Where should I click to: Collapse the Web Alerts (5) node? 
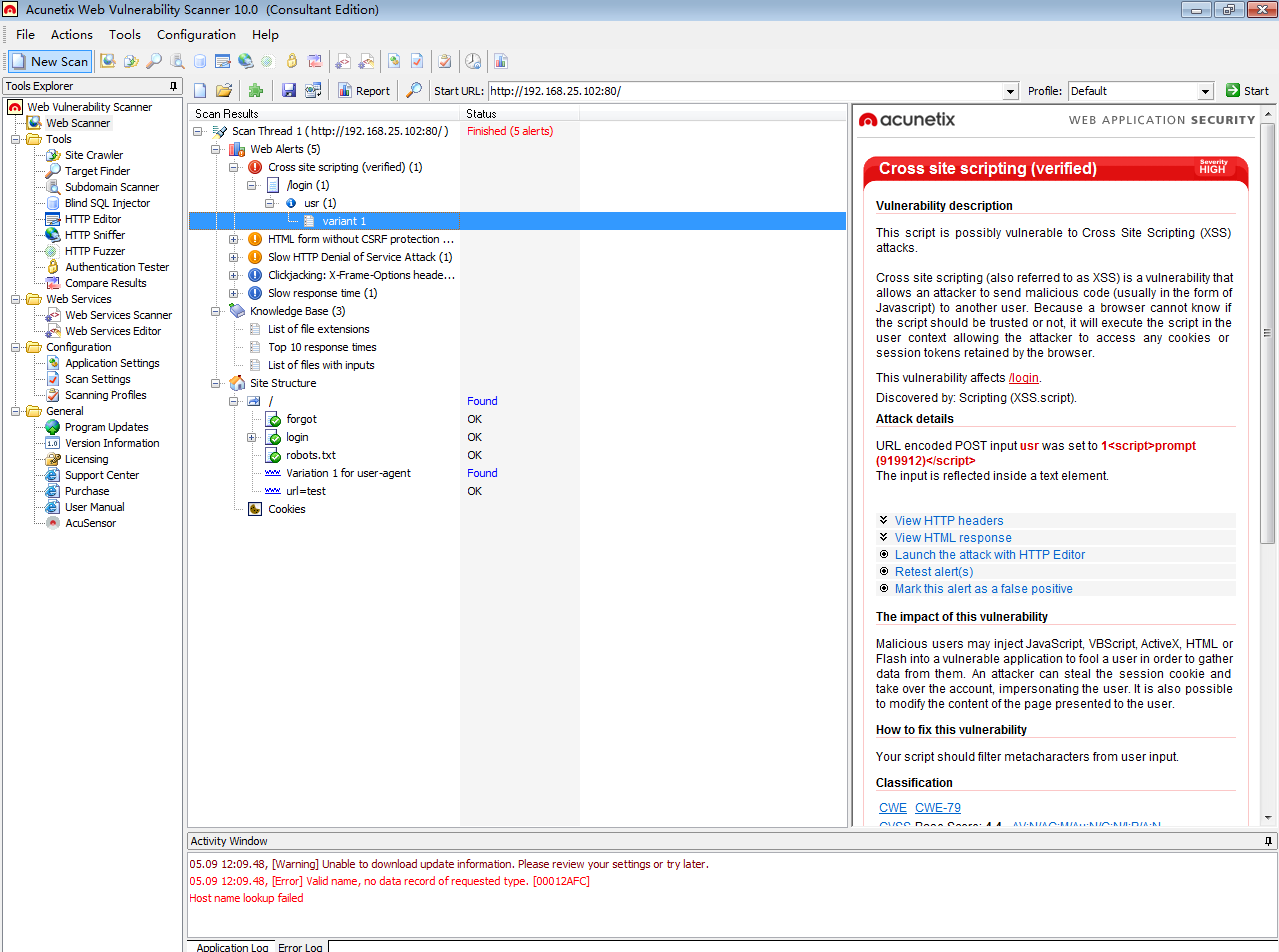pos(216,149)
